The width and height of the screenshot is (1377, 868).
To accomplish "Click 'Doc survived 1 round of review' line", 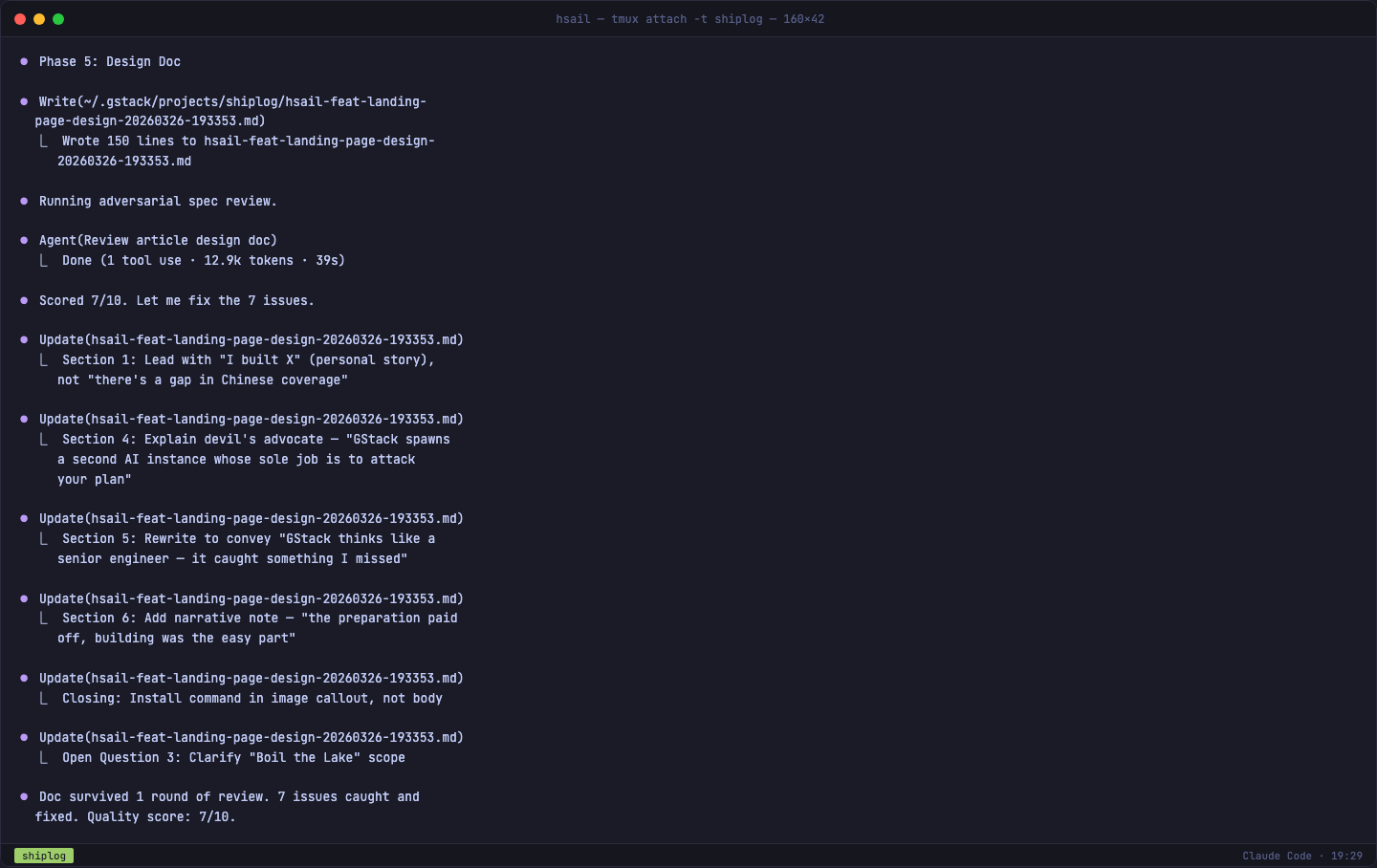I will point(229,796).
